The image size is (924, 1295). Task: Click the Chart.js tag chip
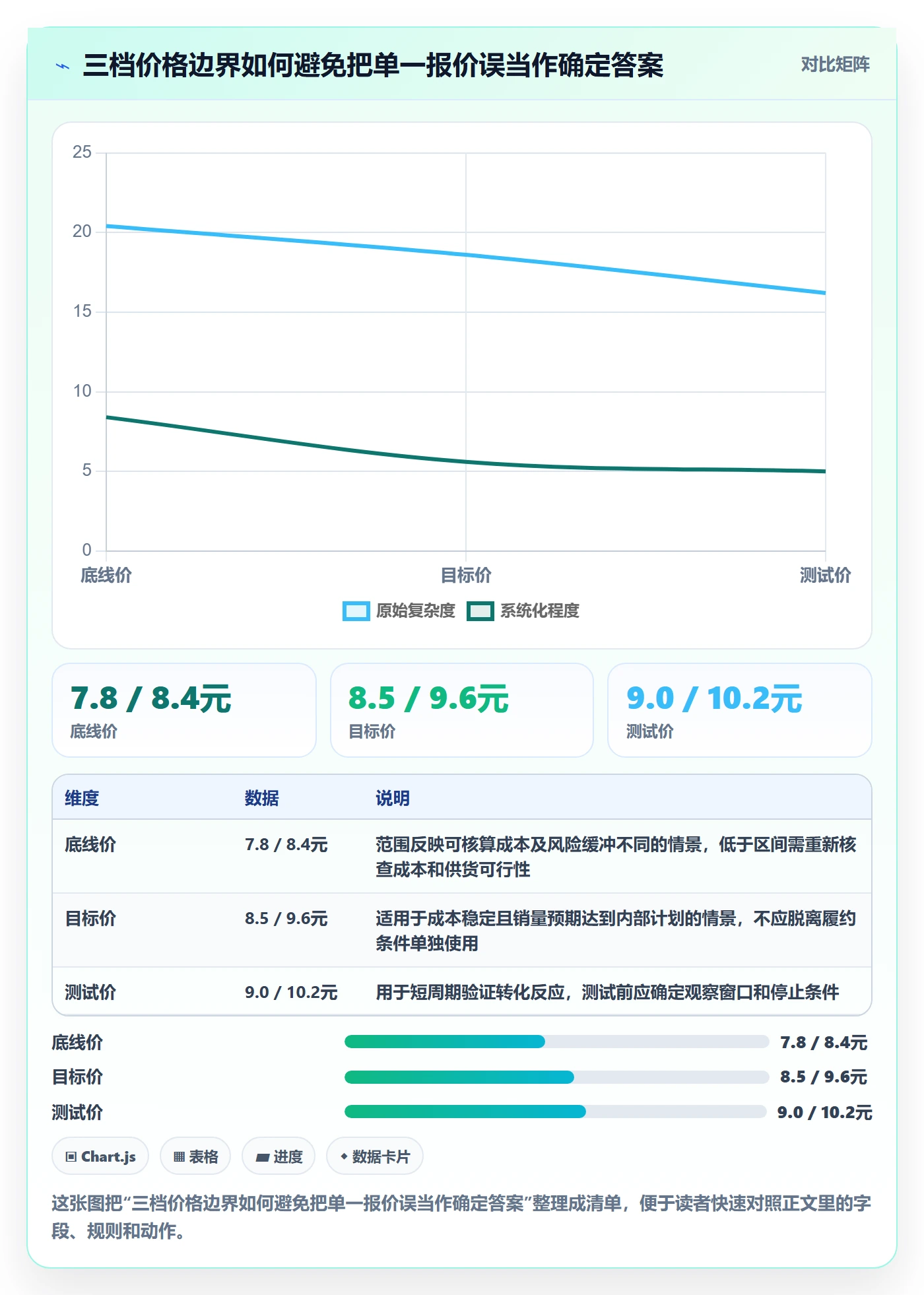coord(100,1156)
